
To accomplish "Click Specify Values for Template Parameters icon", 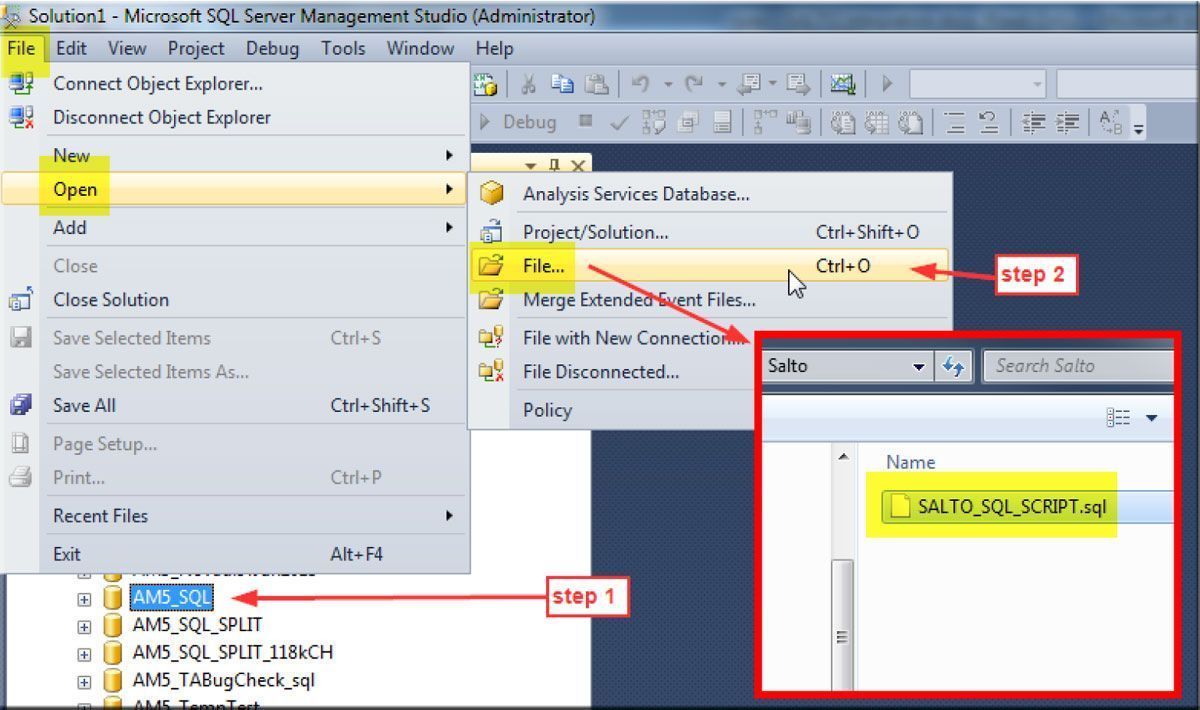I will pyautogui.click(x=1111, y=122).
